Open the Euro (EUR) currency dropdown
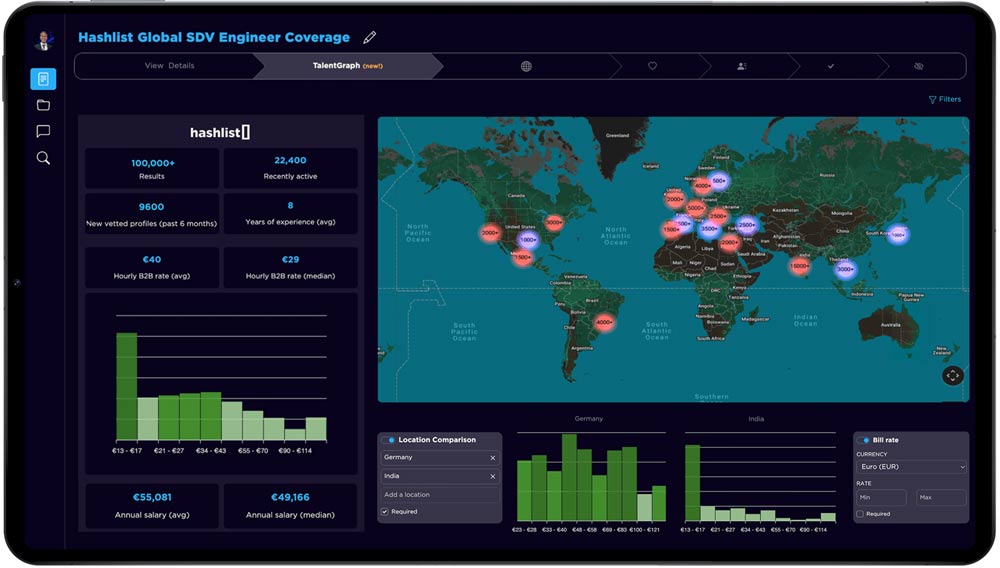The width and height of the screenshot is (1000, 568). pyautogui.click(x=911, y=467)
